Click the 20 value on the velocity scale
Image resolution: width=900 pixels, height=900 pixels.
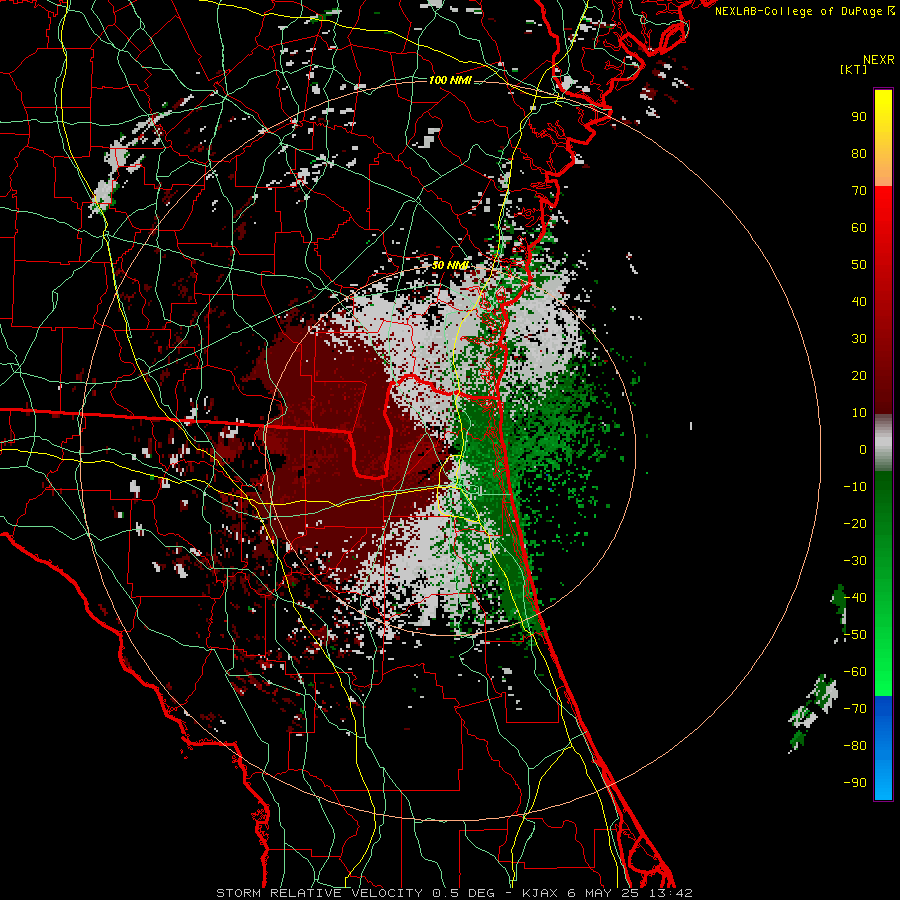pyautogui.click(x=859, y=375)
